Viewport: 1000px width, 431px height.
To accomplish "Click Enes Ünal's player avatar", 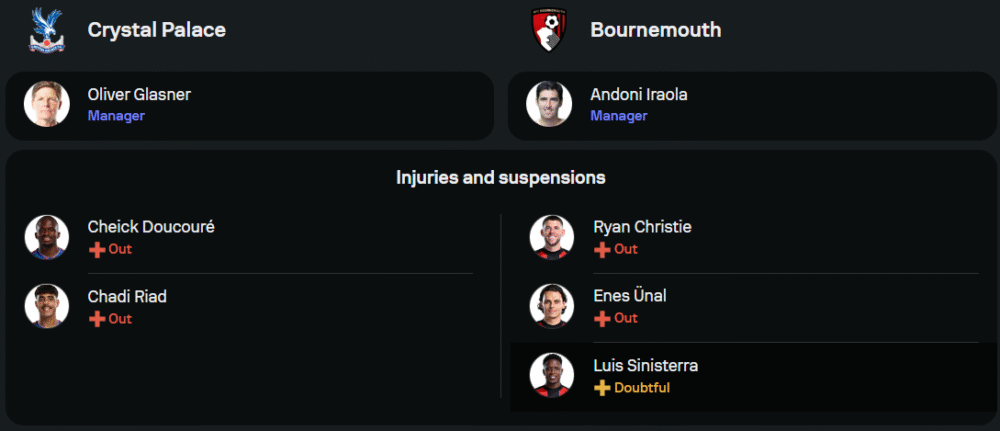I will (x=552, y=306).
